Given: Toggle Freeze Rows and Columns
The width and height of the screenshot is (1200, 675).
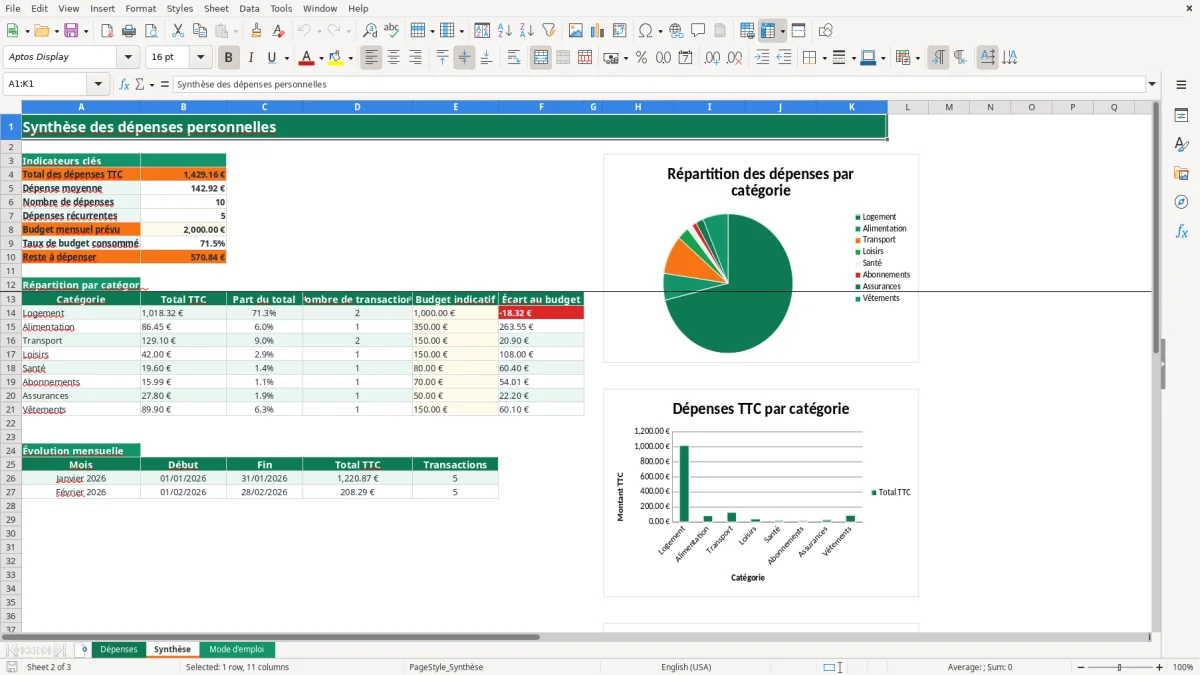Looking at the screenshot, I should 768,31.
